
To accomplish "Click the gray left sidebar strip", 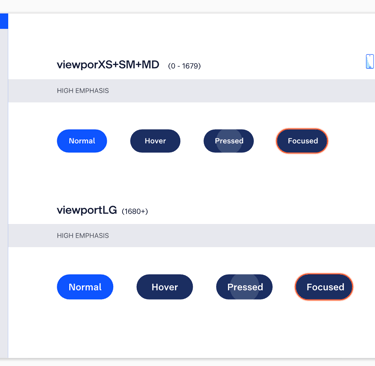I will pos(4,193).
